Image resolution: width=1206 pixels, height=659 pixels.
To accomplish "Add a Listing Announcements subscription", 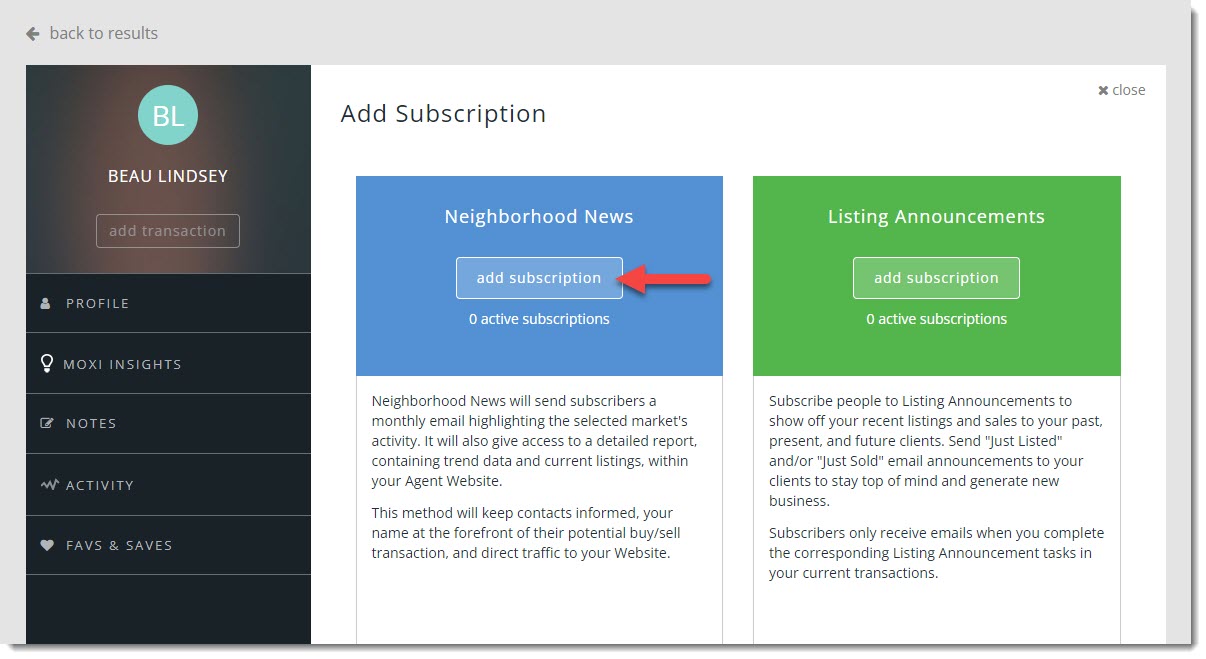I will [936, 278].
